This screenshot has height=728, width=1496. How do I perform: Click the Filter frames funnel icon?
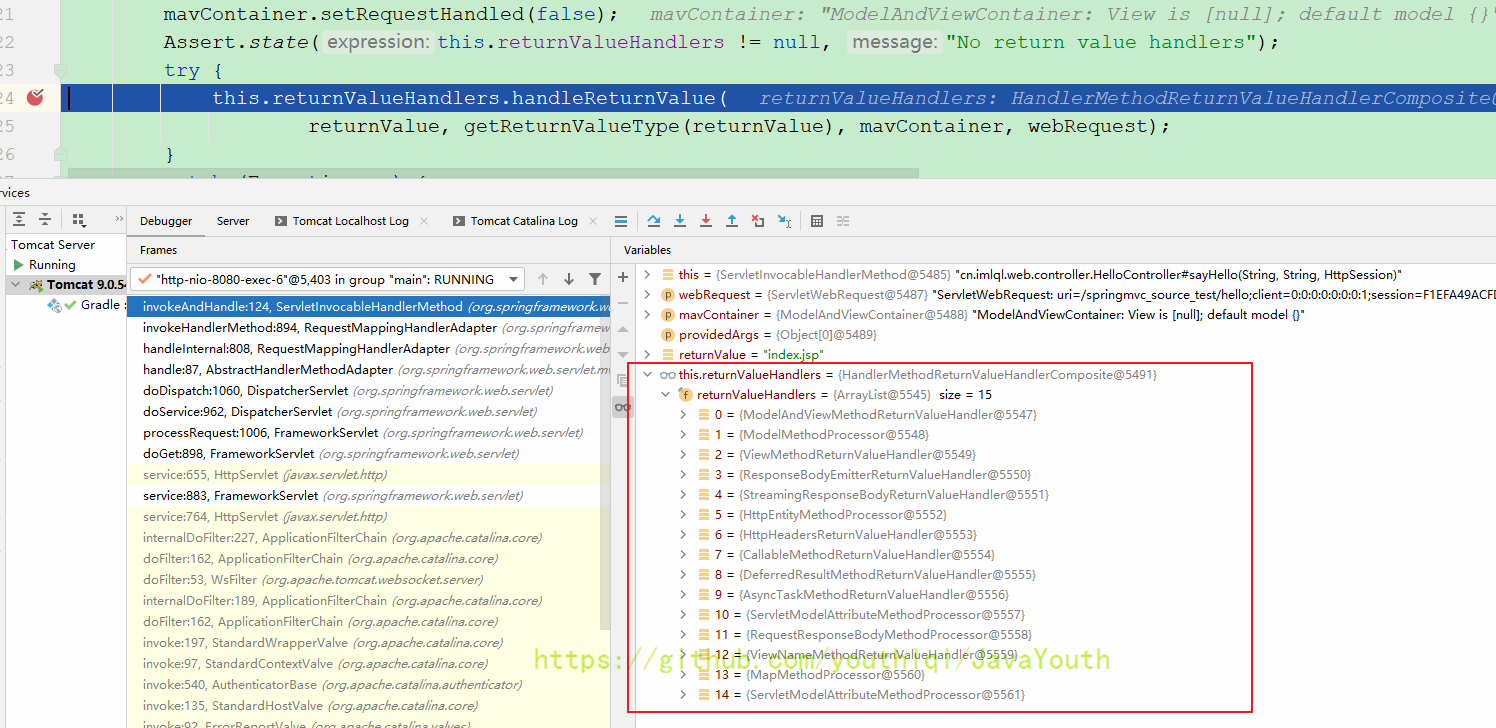coord(595,279)
